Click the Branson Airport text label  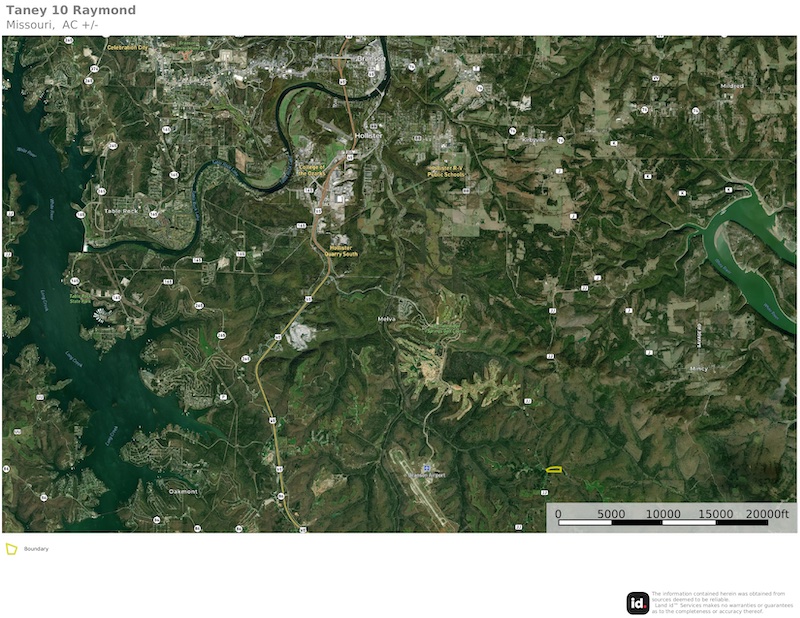427,475
